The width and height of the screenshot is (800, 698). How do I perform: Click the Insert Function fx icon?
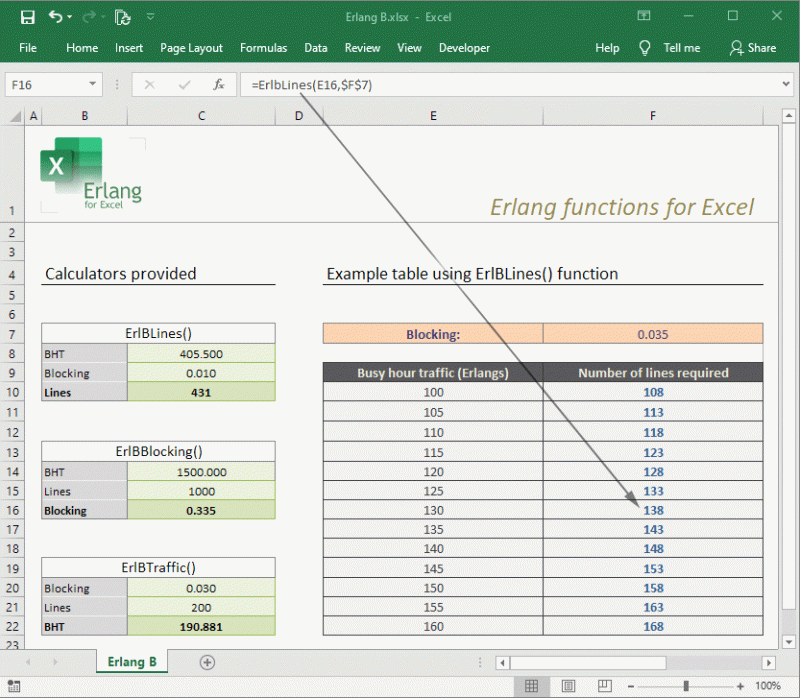[x=218, y=85]
